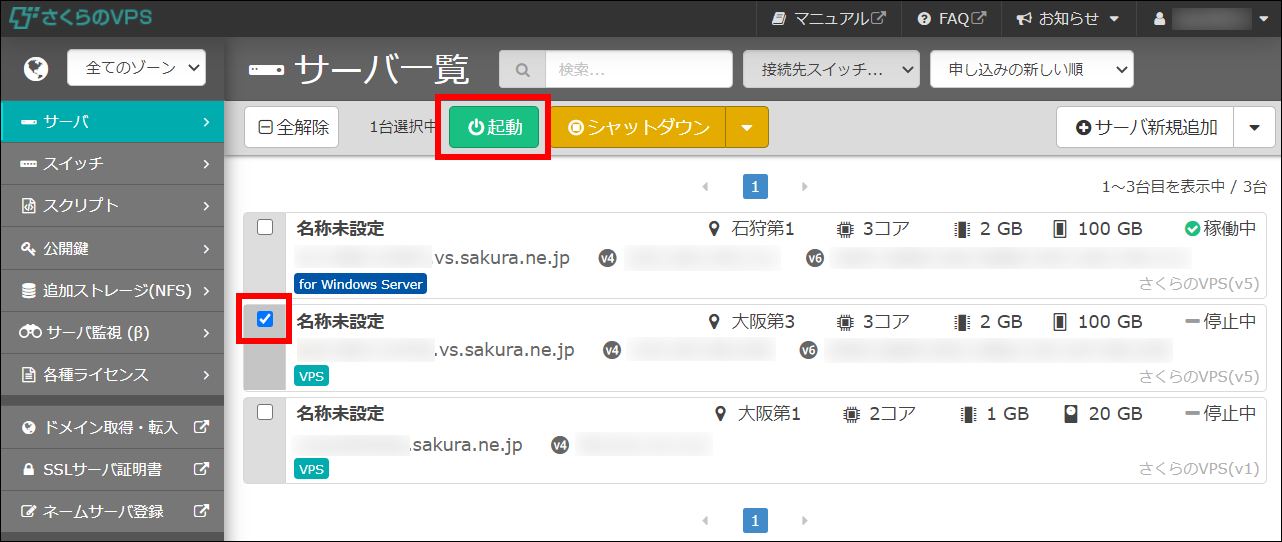Select サーバ in the sidebar

[112, 121]
